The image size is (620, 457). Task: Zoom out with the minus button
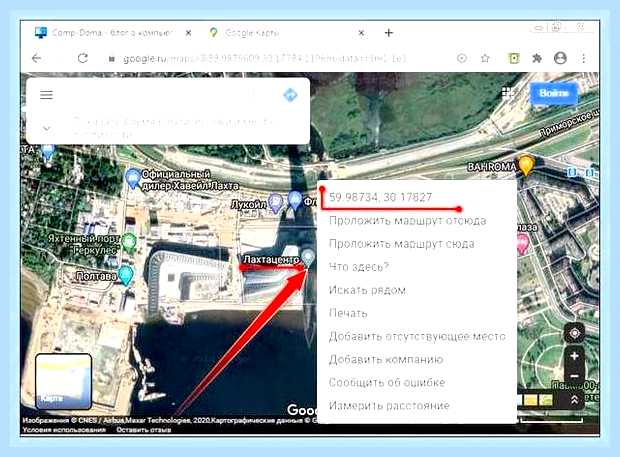point(575,376)
